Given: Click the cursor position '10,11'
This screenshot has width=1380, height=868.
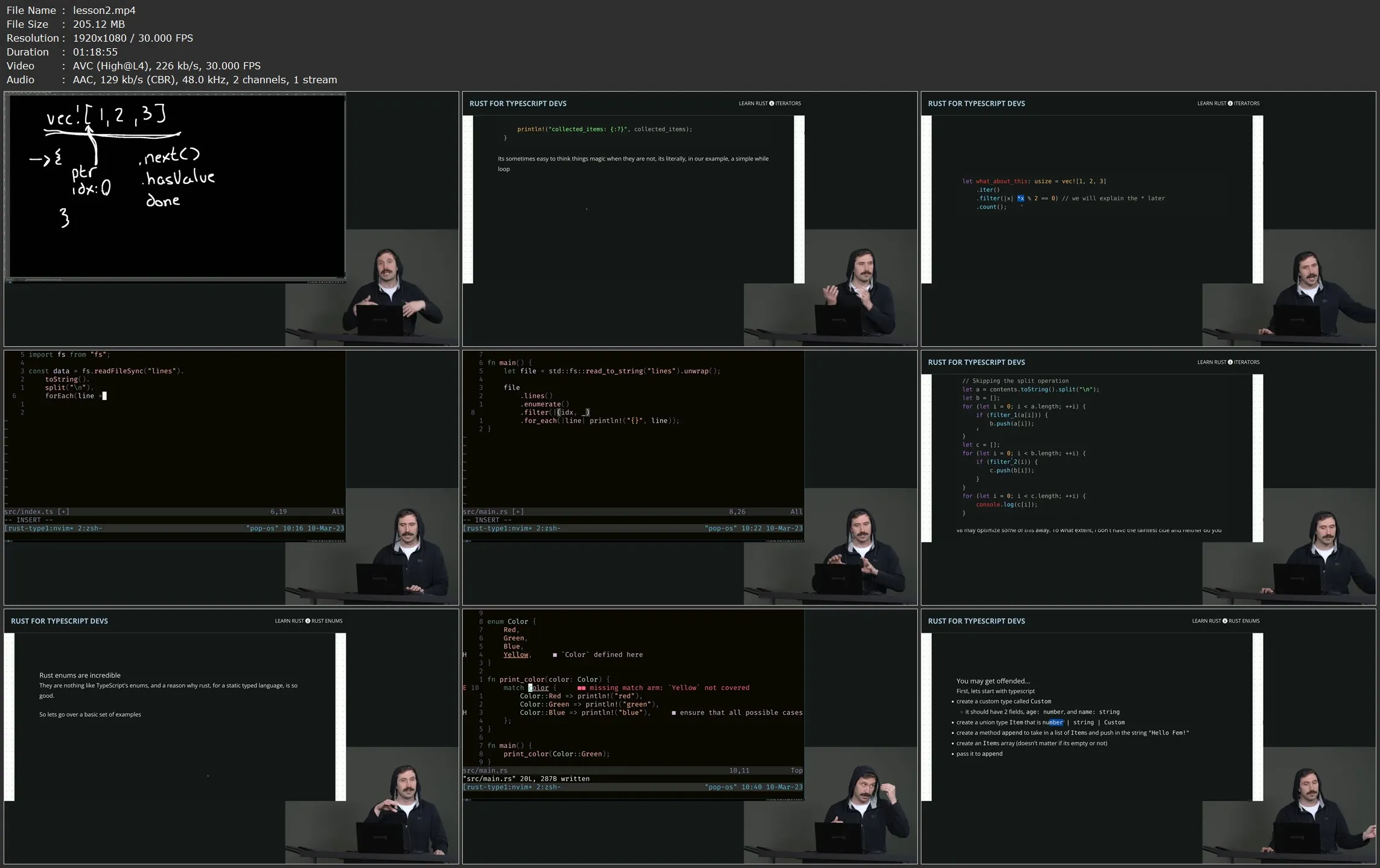Looking at the screenshot, I should coord(739,770).
